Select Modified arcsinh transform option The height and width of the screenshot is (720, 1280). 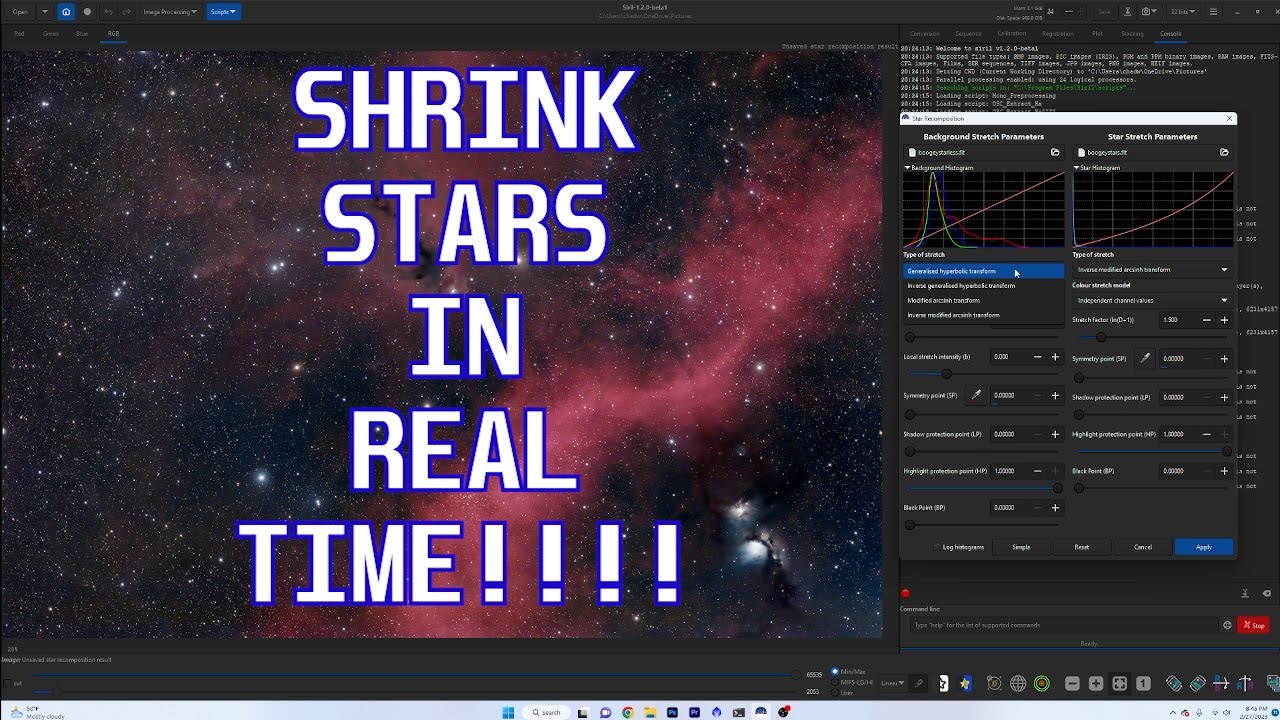(983, 300)
